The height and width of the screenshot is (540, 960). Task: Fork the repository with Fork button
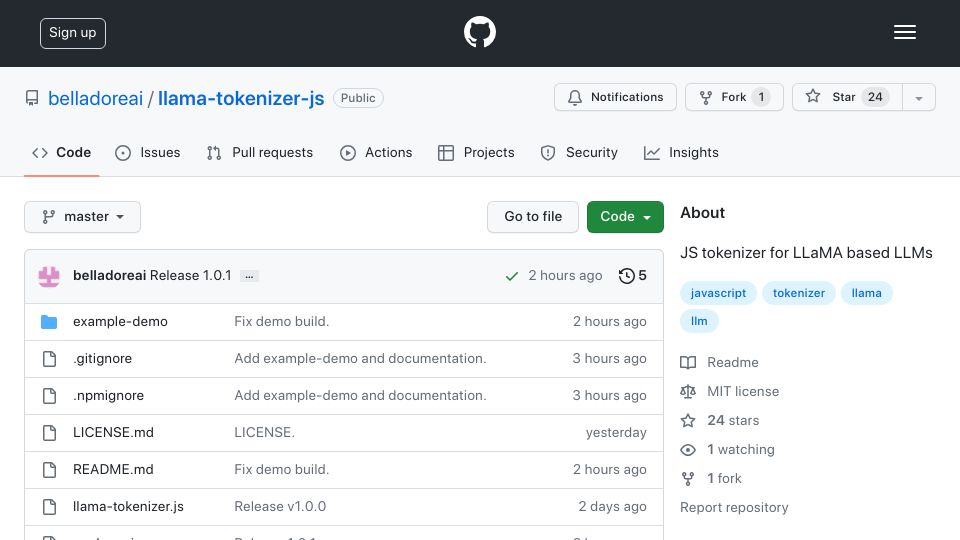pos(734,97)
